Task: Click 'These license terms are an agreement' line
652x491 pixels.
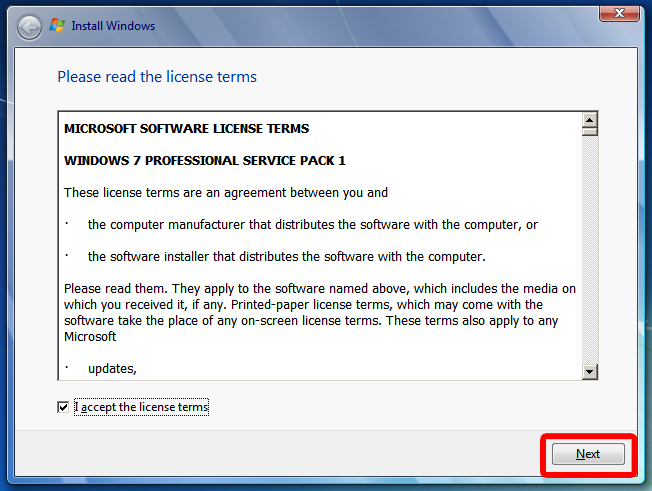Action: coord(226,192)
